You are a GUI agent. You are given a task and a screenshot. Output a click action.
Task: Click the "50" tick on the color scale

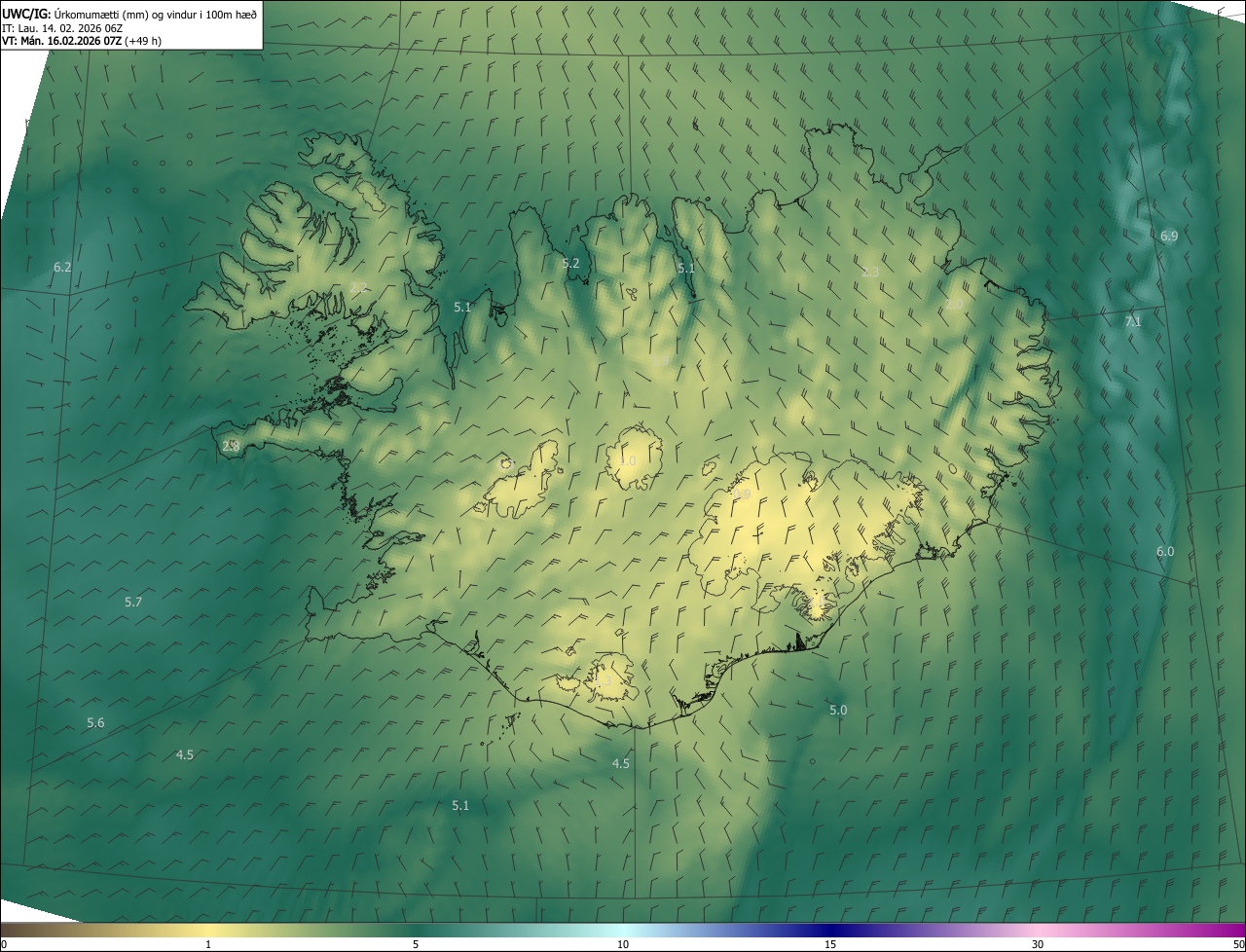pos(1238,945)
